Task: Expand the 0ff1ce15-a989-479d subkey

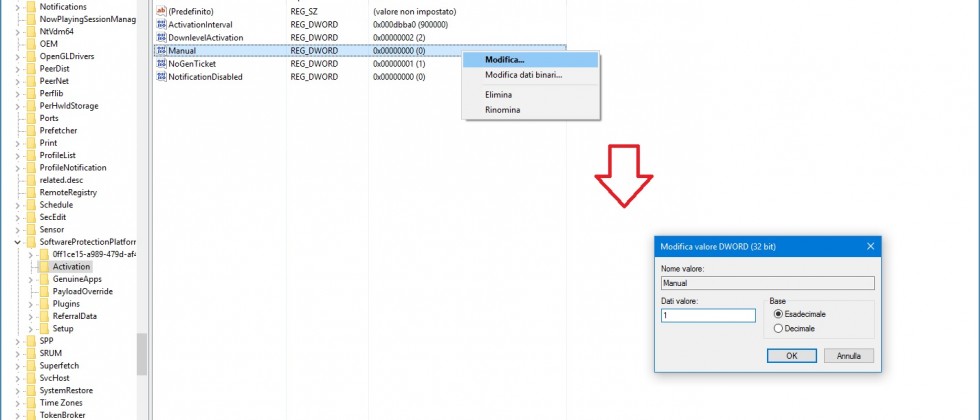Action: (x=31, y=254)
